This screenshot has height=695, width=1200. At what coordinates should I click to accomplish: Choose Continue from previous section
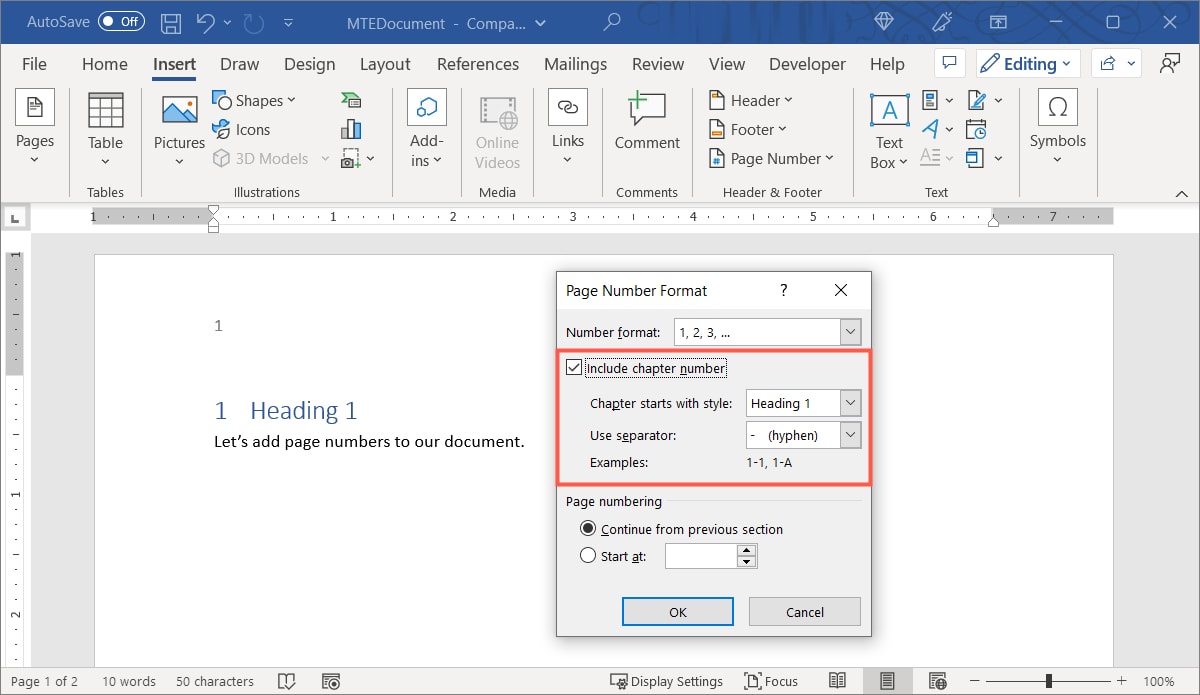[588, 528]
